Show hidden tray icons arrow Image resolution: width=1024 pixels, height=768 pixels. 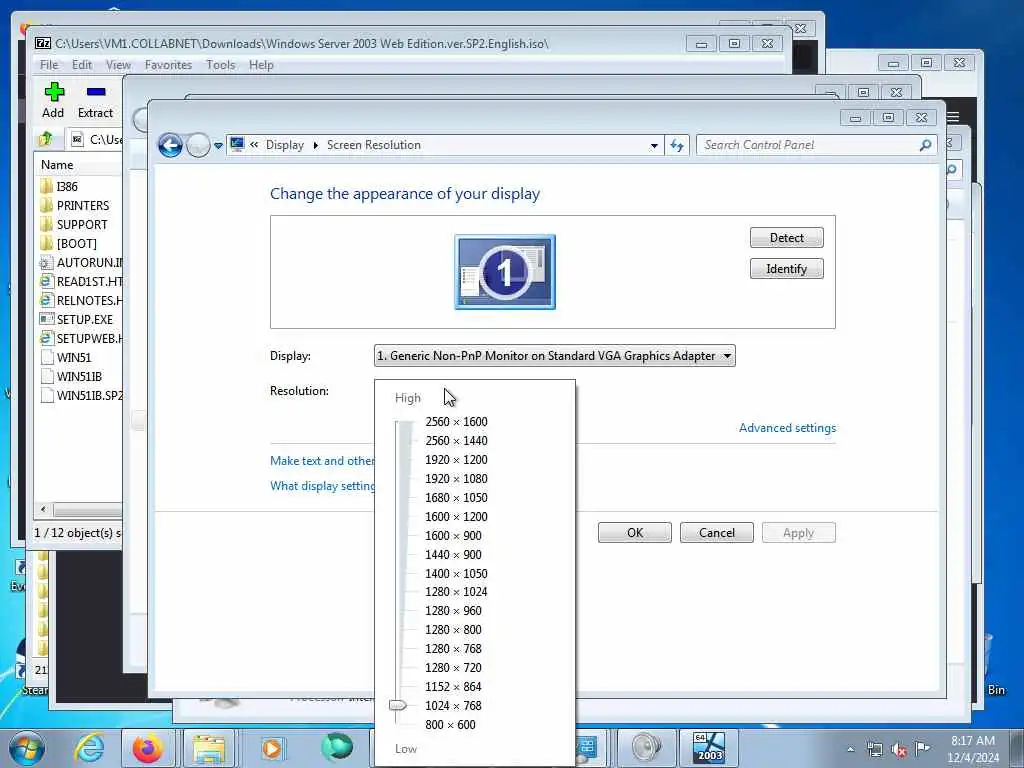(x=850, y=750)
